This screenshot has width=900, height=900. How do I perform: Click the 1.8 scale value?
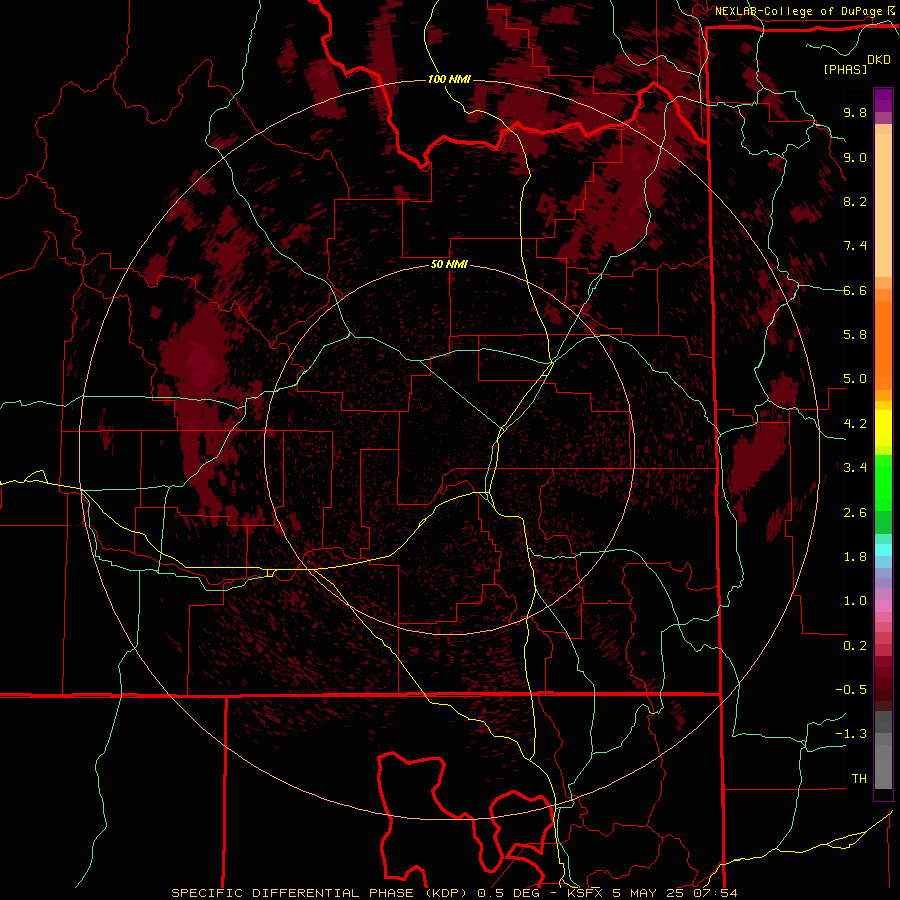pos(855,557)
